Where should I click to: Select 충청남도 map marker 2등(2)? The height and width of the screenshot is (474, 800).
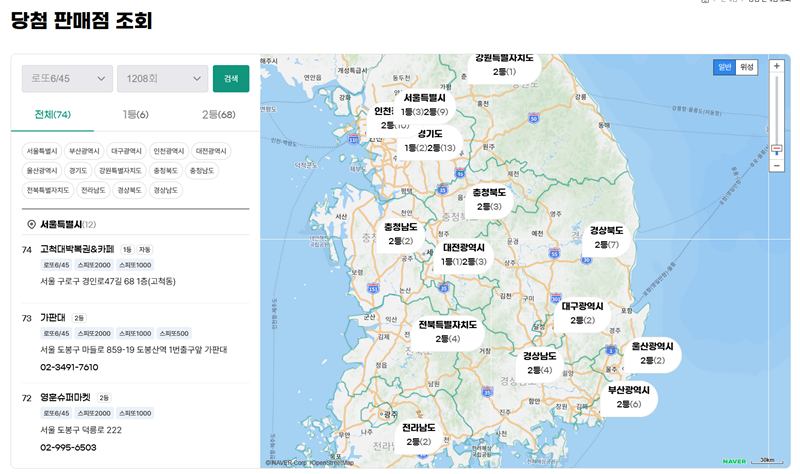coord(401,234)
